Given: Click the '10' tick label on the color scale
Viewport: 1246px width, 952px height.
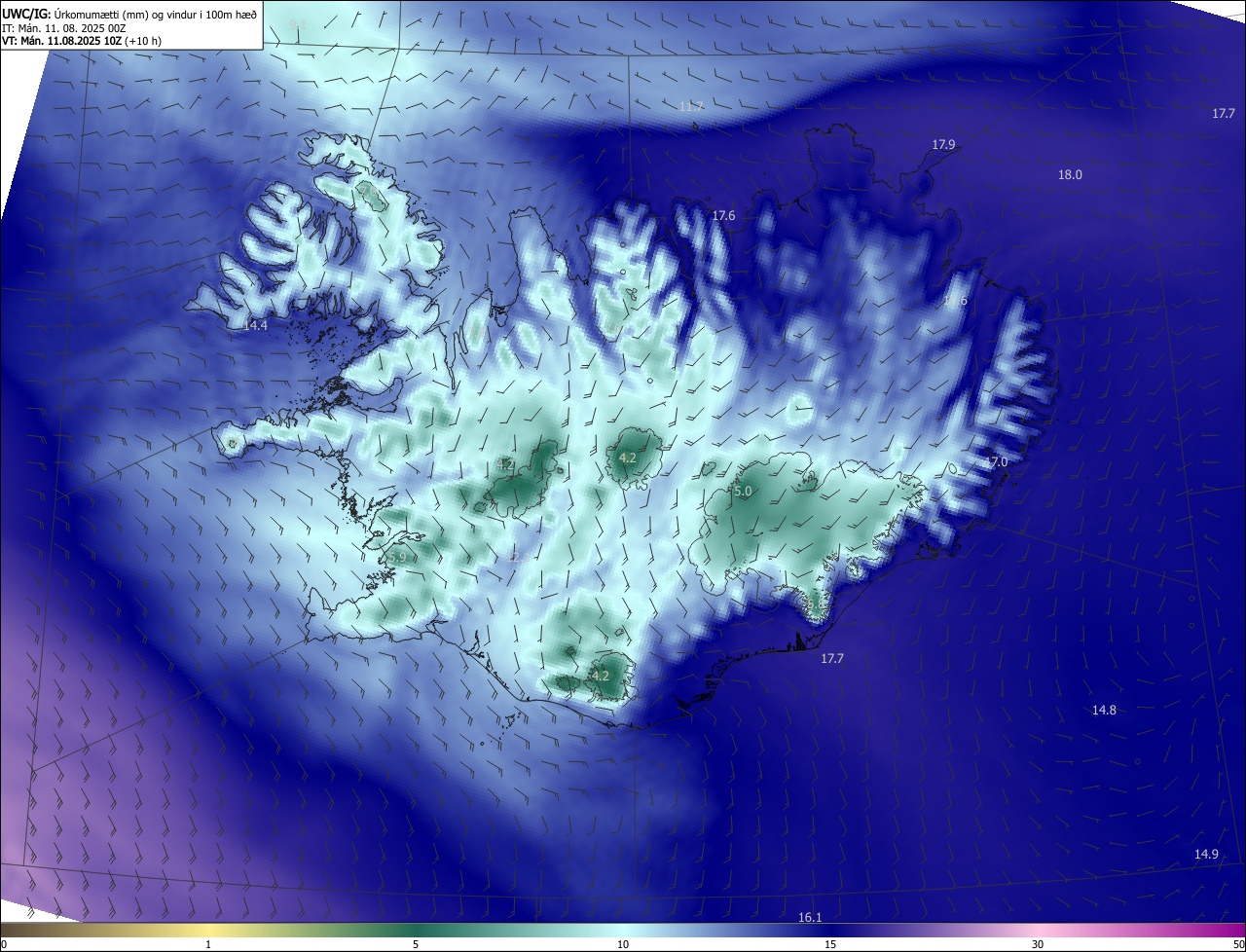Looking at the screenshot, I should point(623,944).
